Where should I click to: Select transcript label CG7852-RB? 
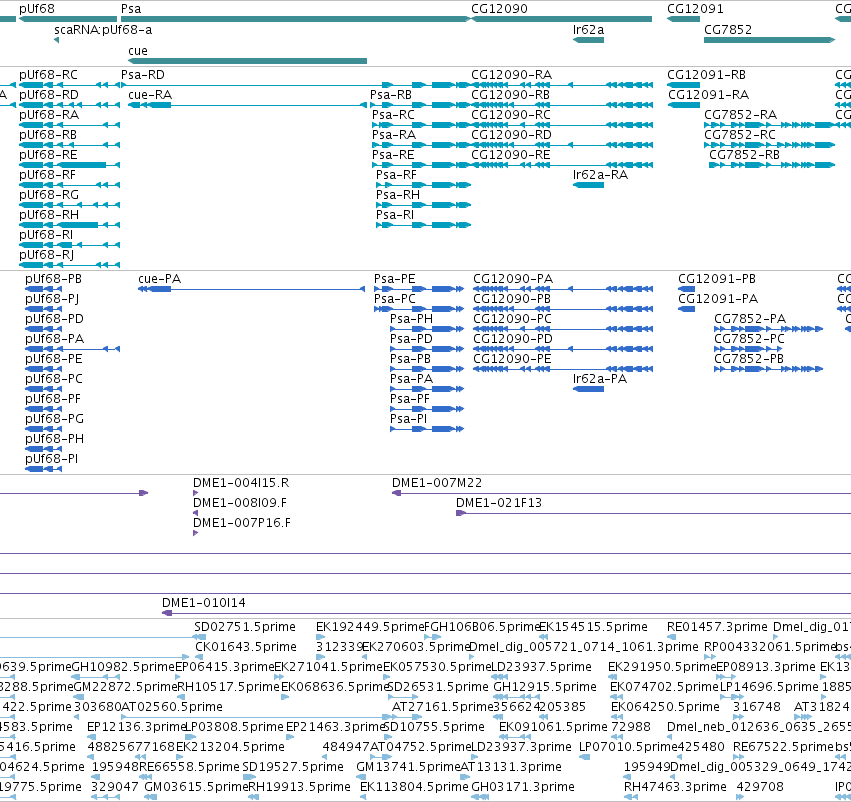click(745, 155)
